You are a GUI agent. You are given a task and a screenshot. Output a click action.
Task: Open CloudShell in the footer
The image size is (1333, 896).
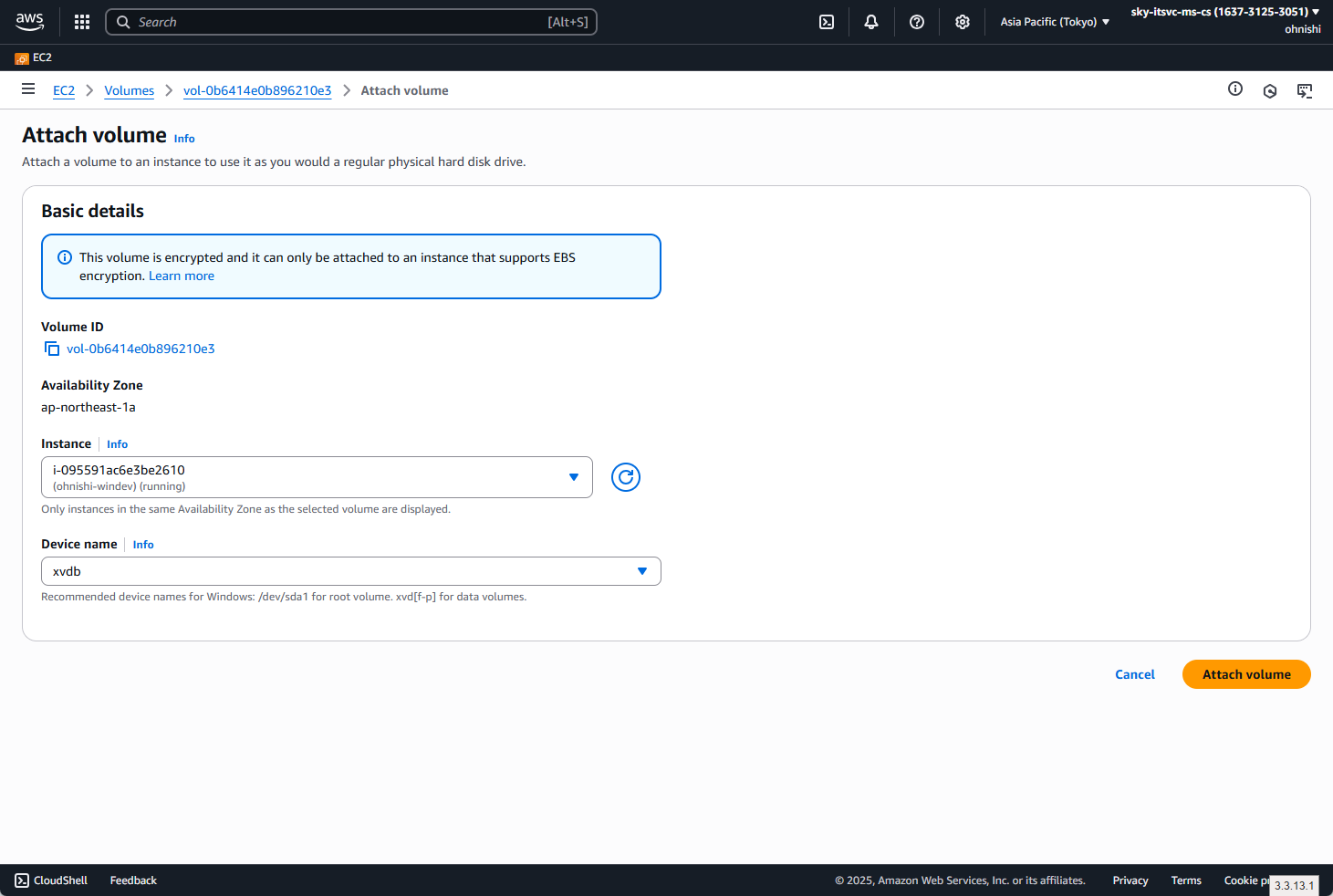click(52, 880)
